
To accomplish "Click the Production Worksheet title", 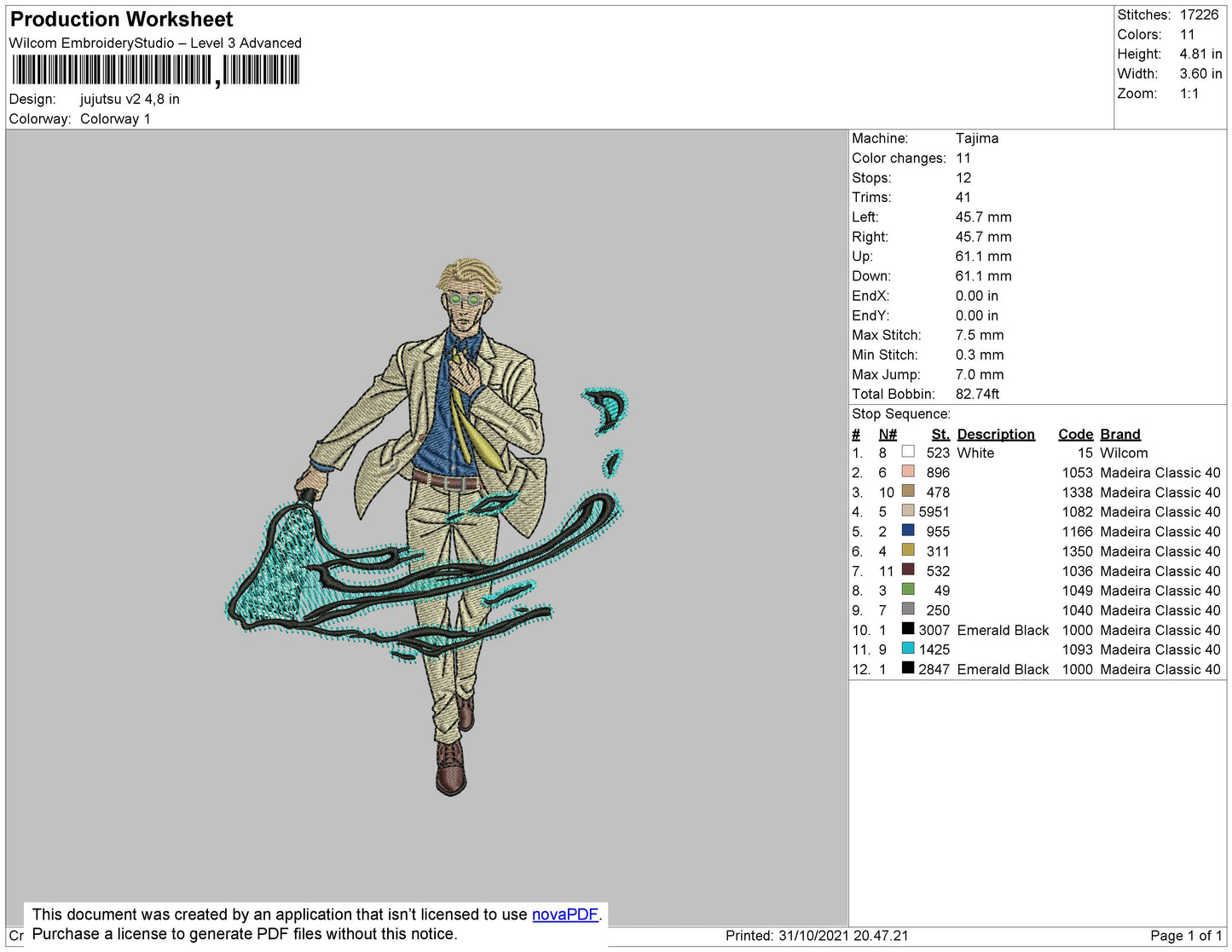I will pos(121,20).
